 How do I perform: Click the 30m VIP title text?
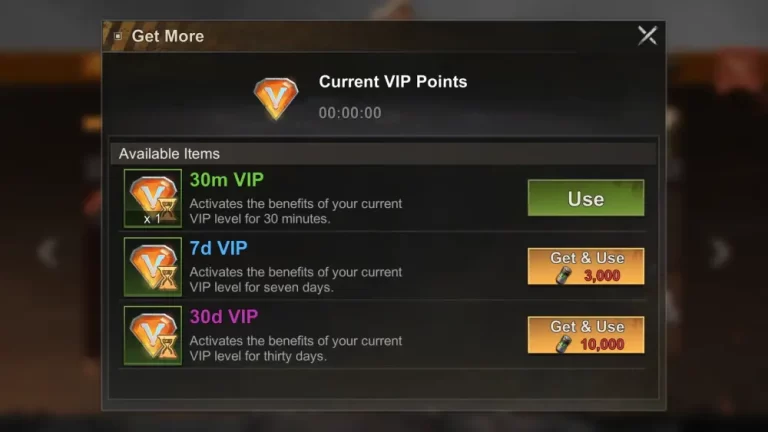[227, 180]
